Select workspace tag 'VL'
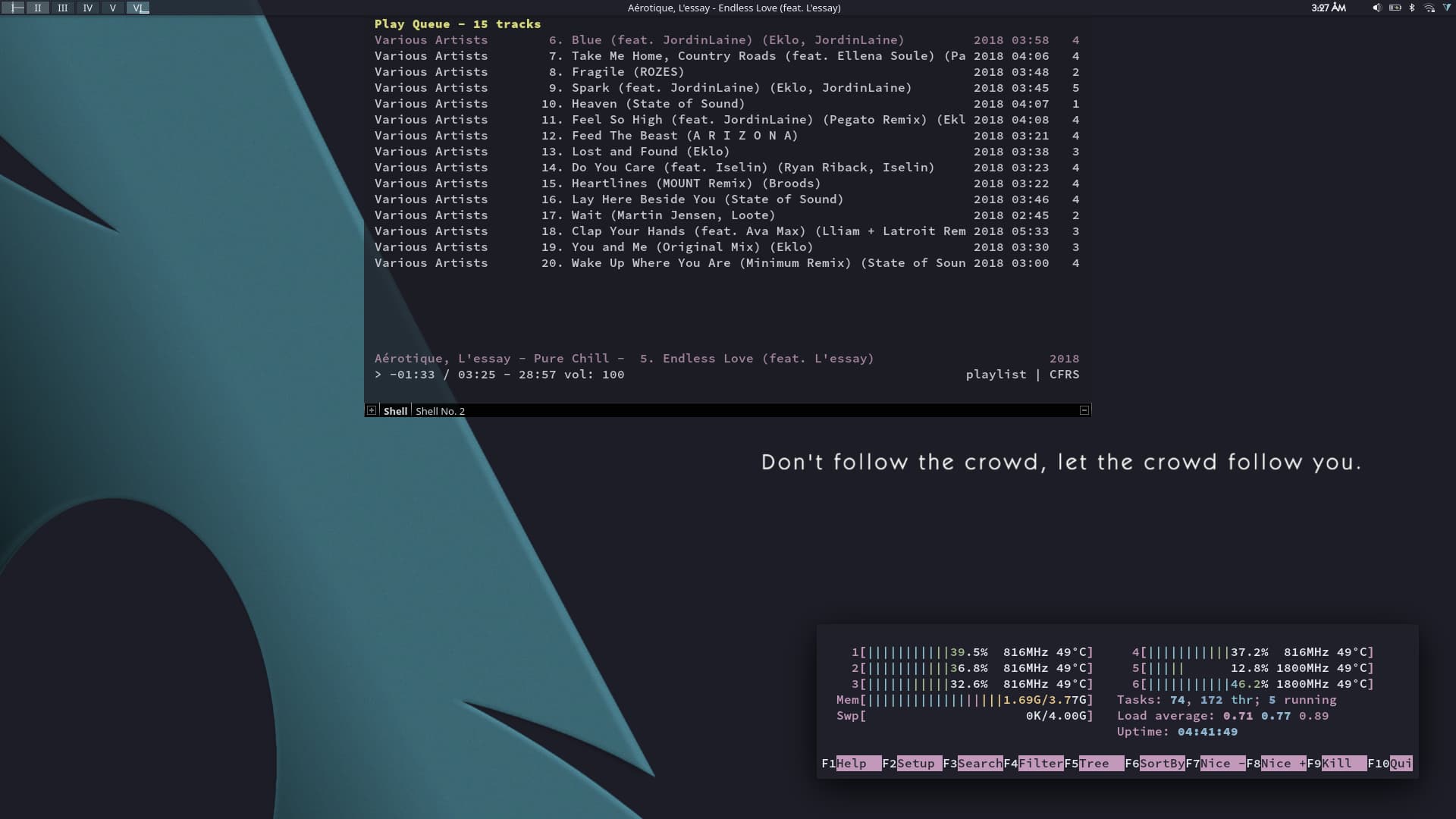 pos(138,8)
